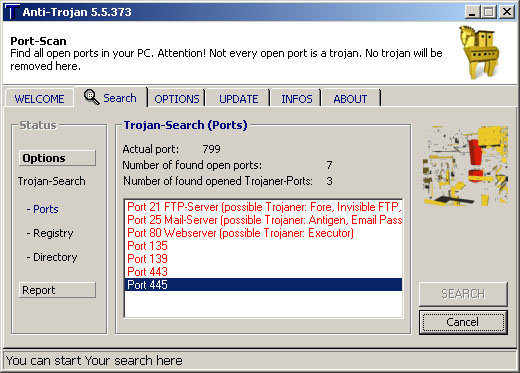Select the Port 21 FTP-Server entry
The width and height of the screenshot is (520, 373).
(263, 207)
